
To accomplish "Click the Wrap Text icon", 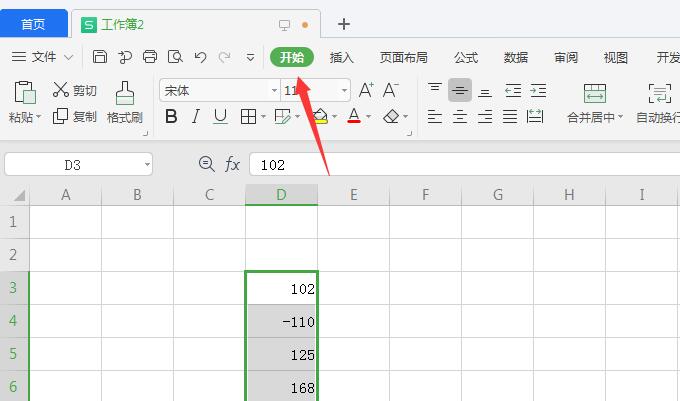I will tap(660, 93).
